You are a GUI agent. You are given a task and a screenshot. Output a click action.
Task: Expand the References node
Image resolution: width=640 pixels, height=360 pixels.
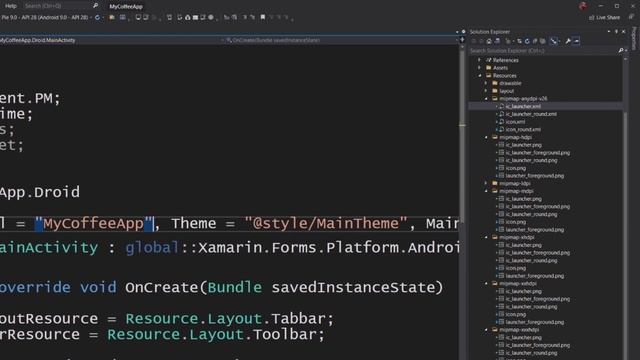(x=480, y=60)
